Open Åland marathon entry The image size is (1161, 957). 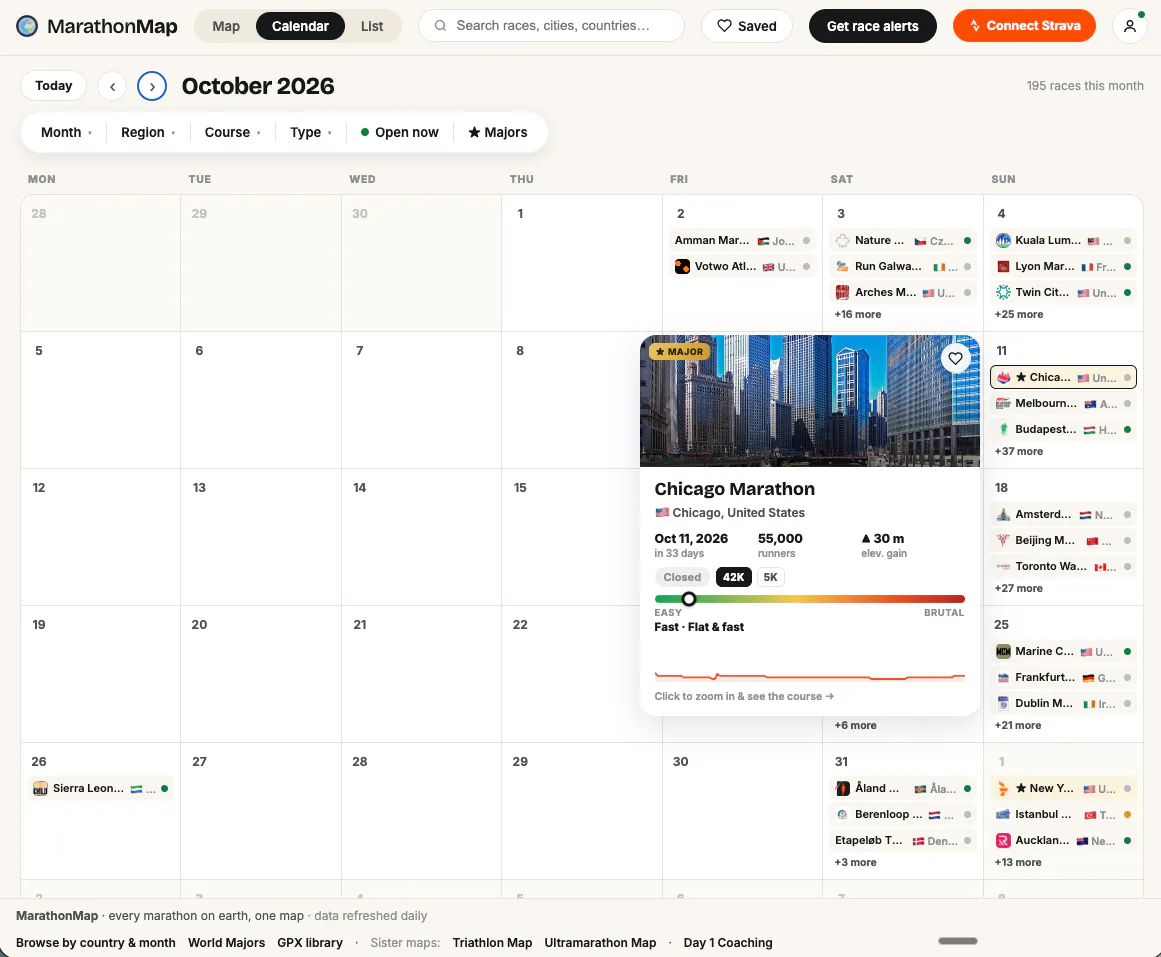(903, 788)
